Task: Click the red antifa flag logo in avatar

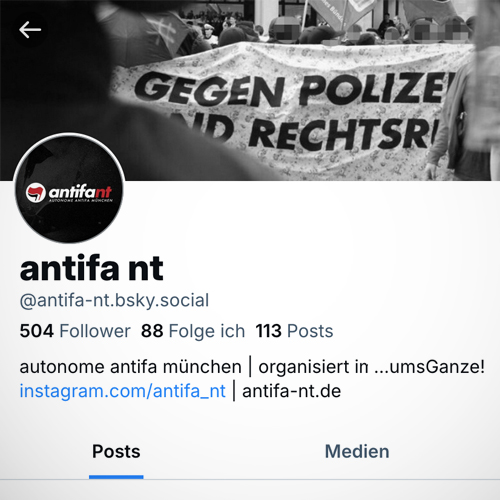Action: click(x=36, y=192)
